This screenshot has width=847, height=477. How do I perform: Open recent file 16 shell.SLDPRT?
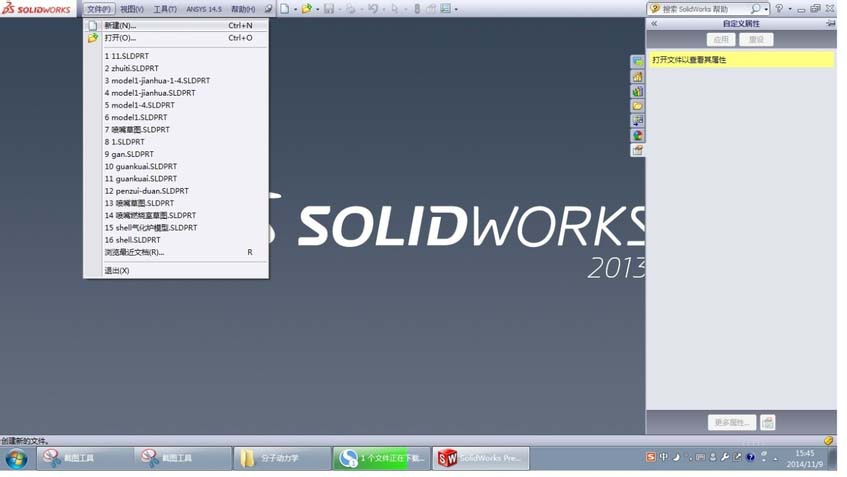pyautogui.click(x=176, y=240)
